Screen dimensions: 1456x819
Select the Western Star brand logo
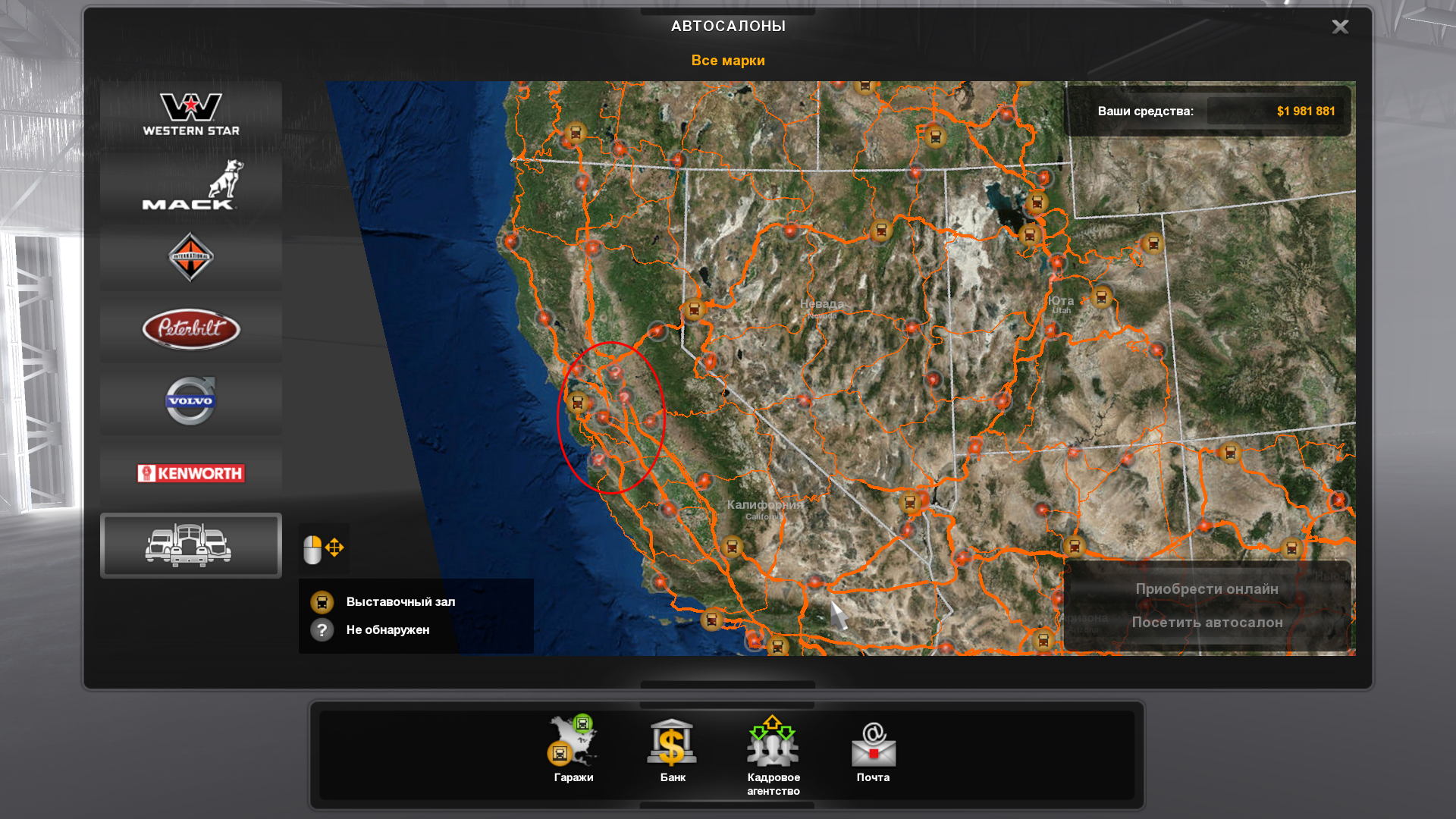click(191, 114)
